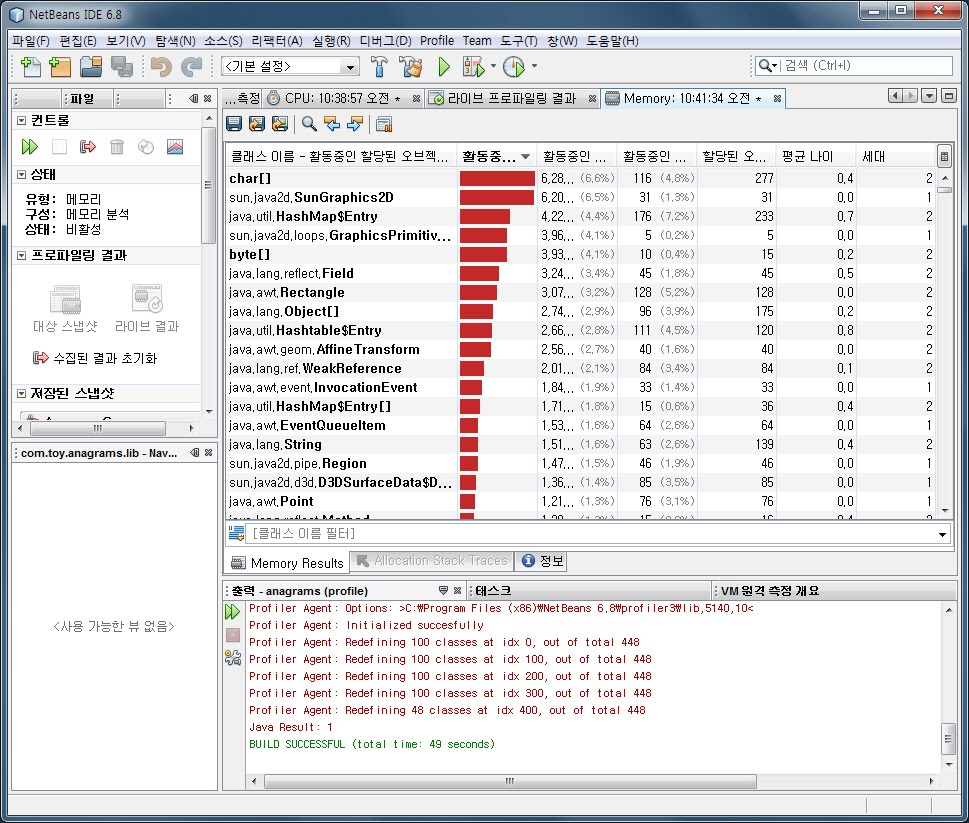Open the Profile Project dropdown arrow
Image resolution: width=969 pixels, height=823 pixels.
[535, 65]
